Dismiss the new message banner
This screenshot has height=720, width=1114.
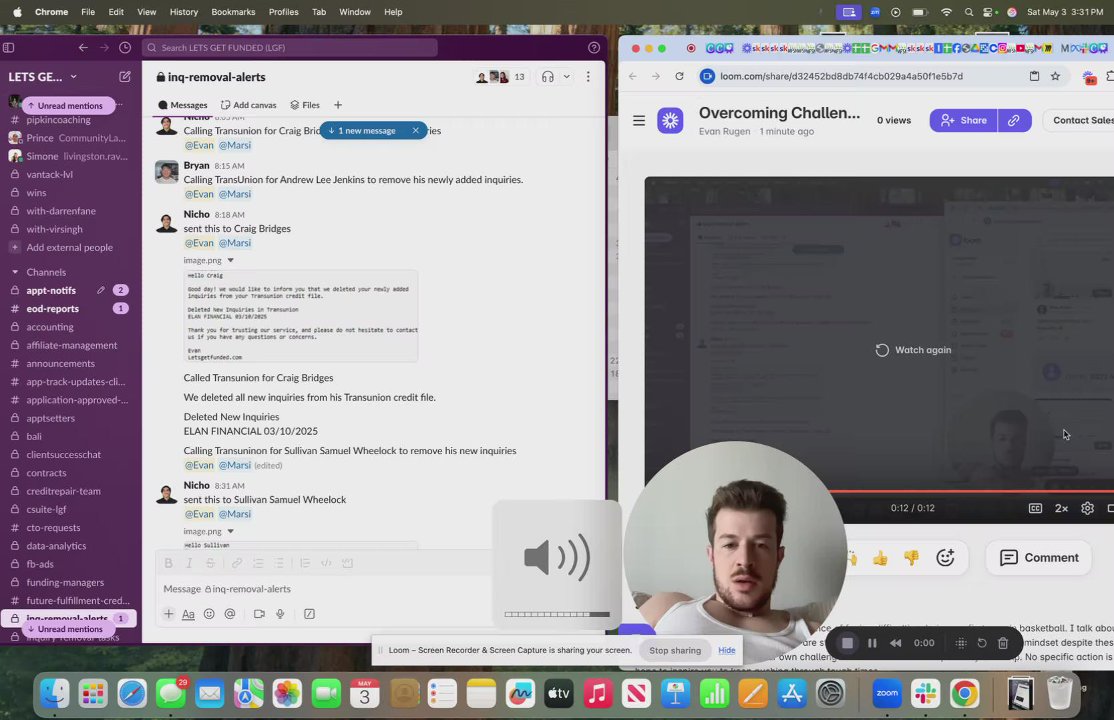coord(416,131)
